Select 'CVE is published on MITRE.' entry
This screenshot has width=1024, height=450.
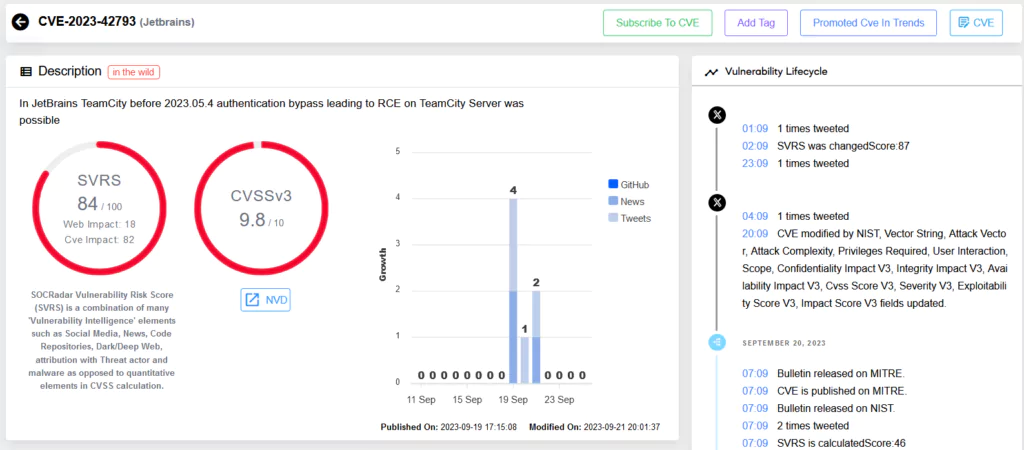[842, 391]
